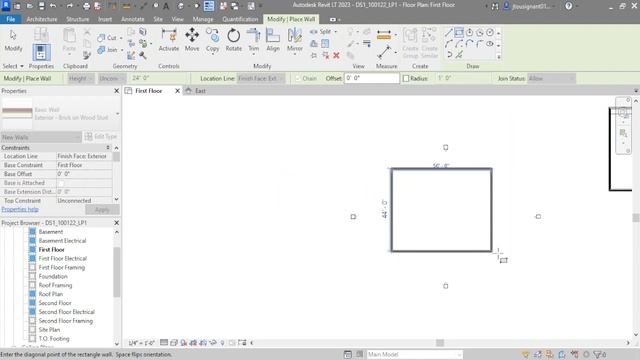Viewport: 640px width, 360px height.
Task: Select Second Floor Framing in Project Browser
Action: 66,321
